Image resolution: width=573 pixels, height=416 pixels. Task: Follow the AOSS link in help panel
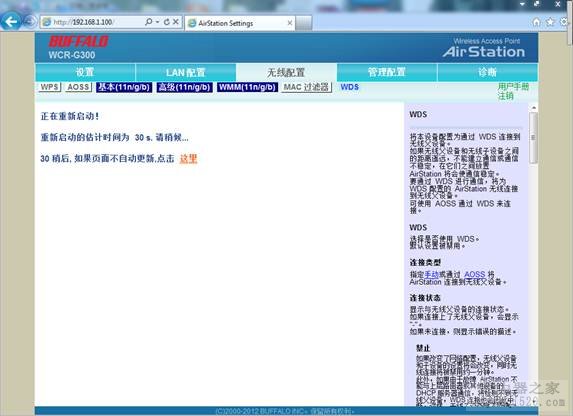point(475,274)
